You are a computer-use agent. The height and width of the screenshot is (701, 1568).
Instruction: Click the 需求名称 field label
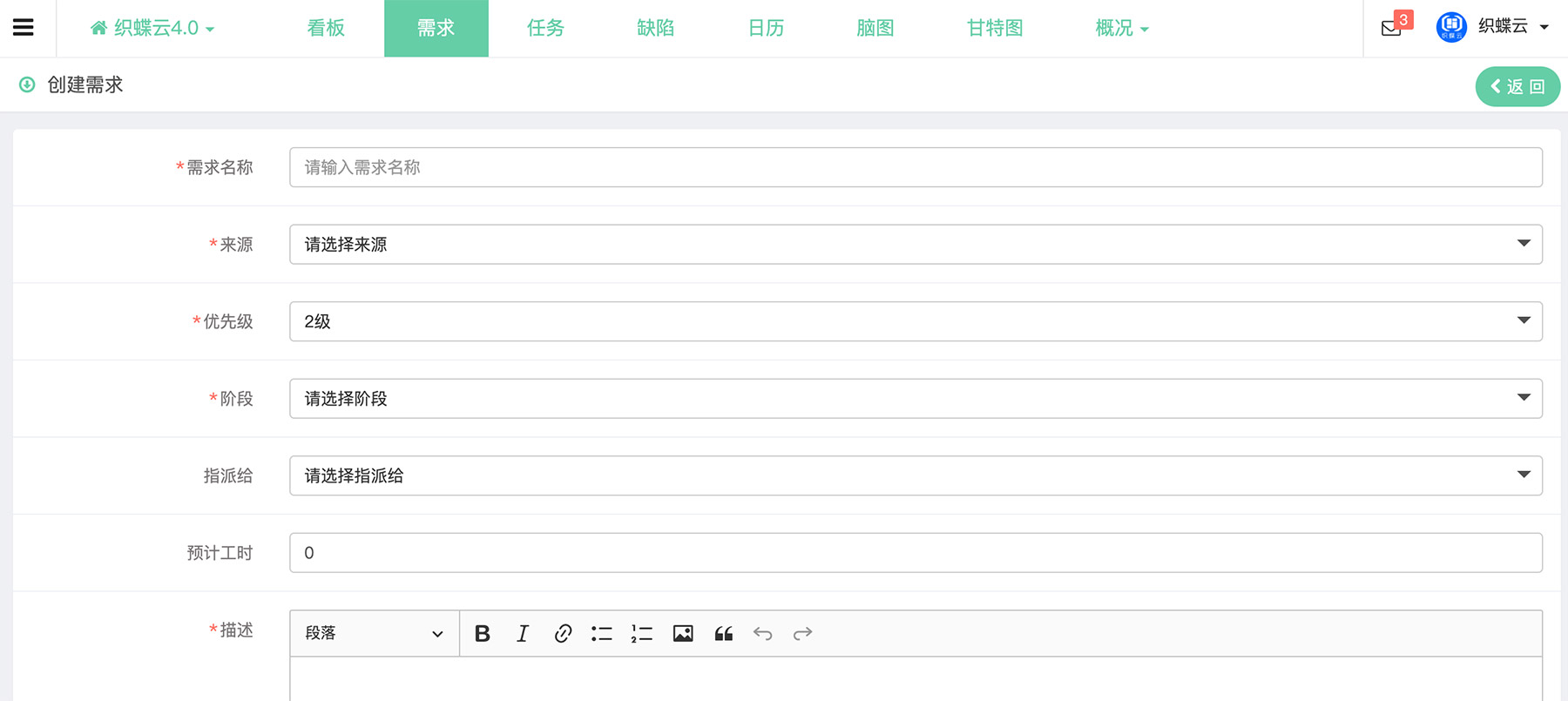click(x=220, y=167)
